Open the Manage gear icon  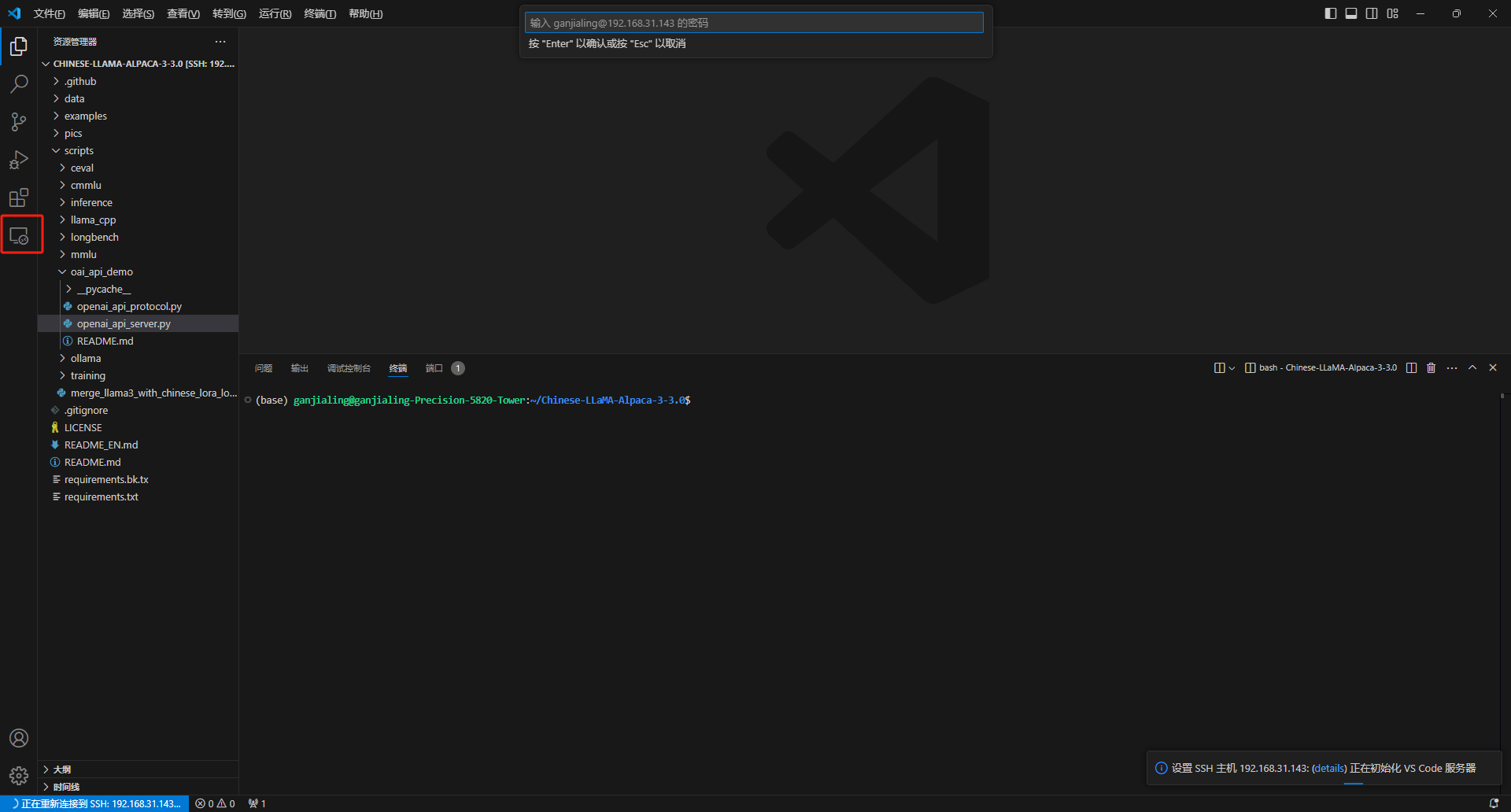coord(19,776)
